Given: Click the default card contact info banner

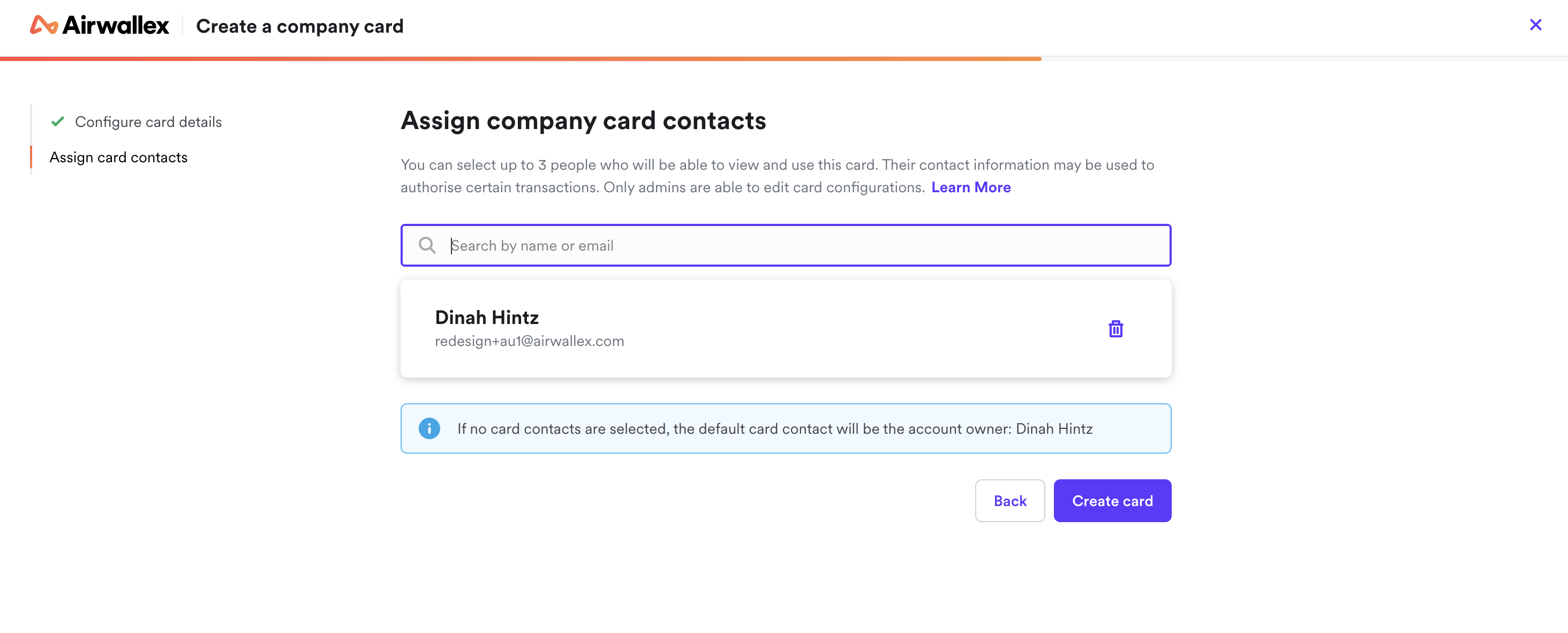Looking at the screenshot, I should (785, 428).
